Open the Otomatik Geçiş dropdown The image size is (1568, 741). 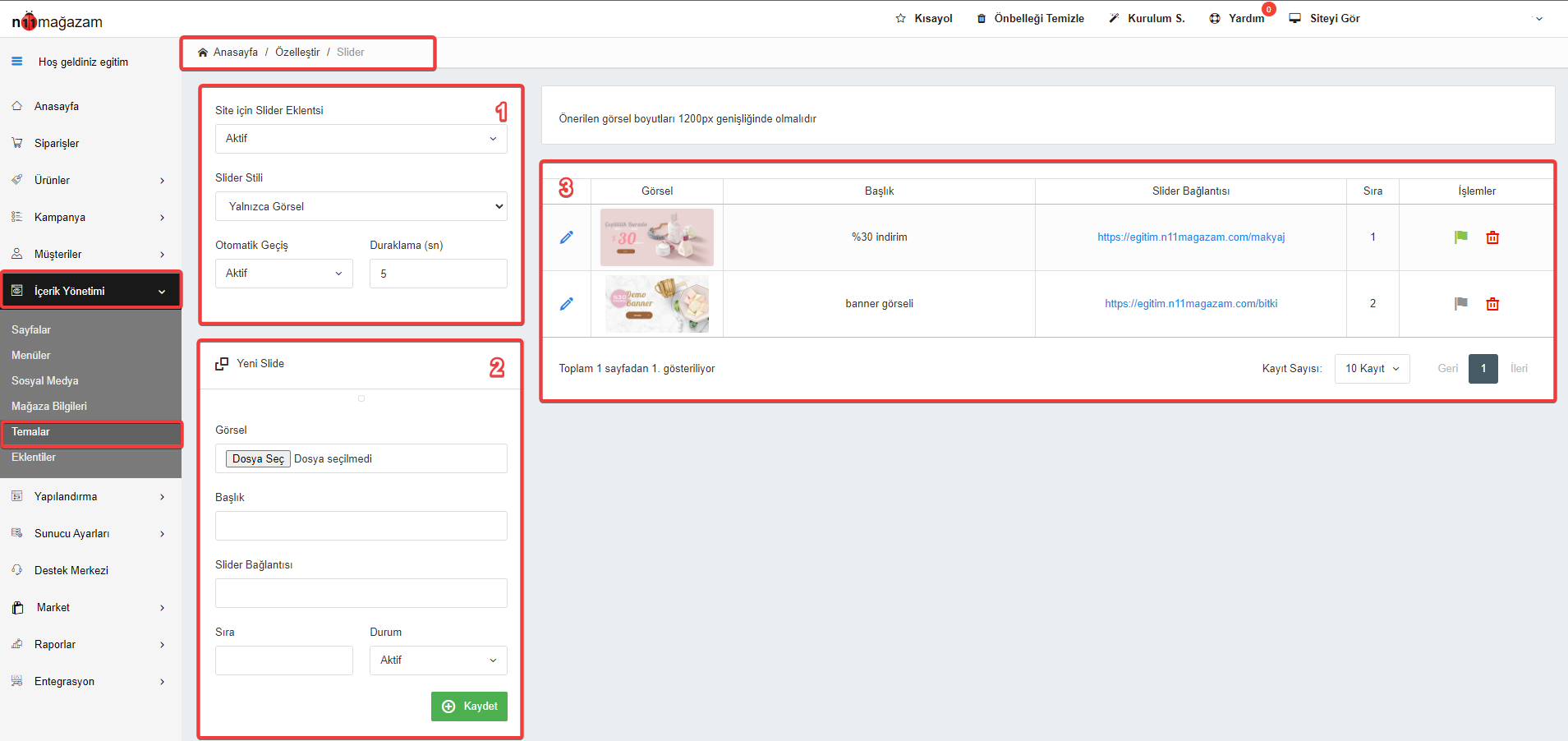coord(284,274)
